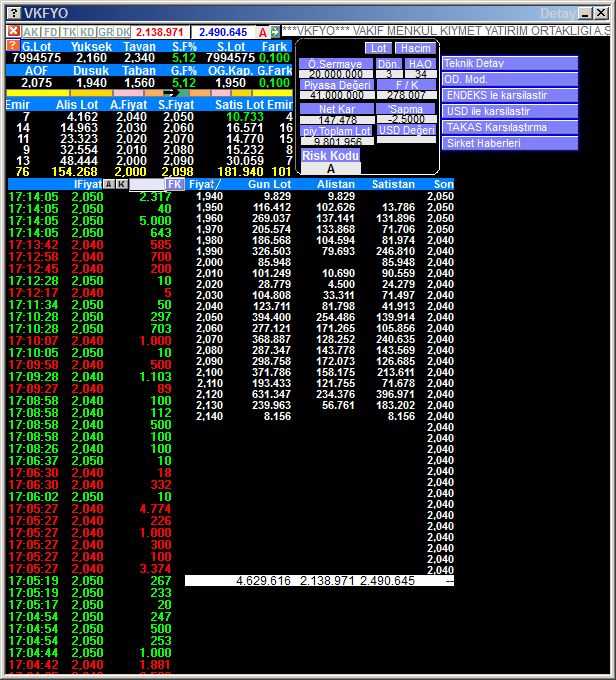The width and height of the screenshot is (616, 680).
Task: Toggle the KD toolbar button
Action: (x=87, y=32)
